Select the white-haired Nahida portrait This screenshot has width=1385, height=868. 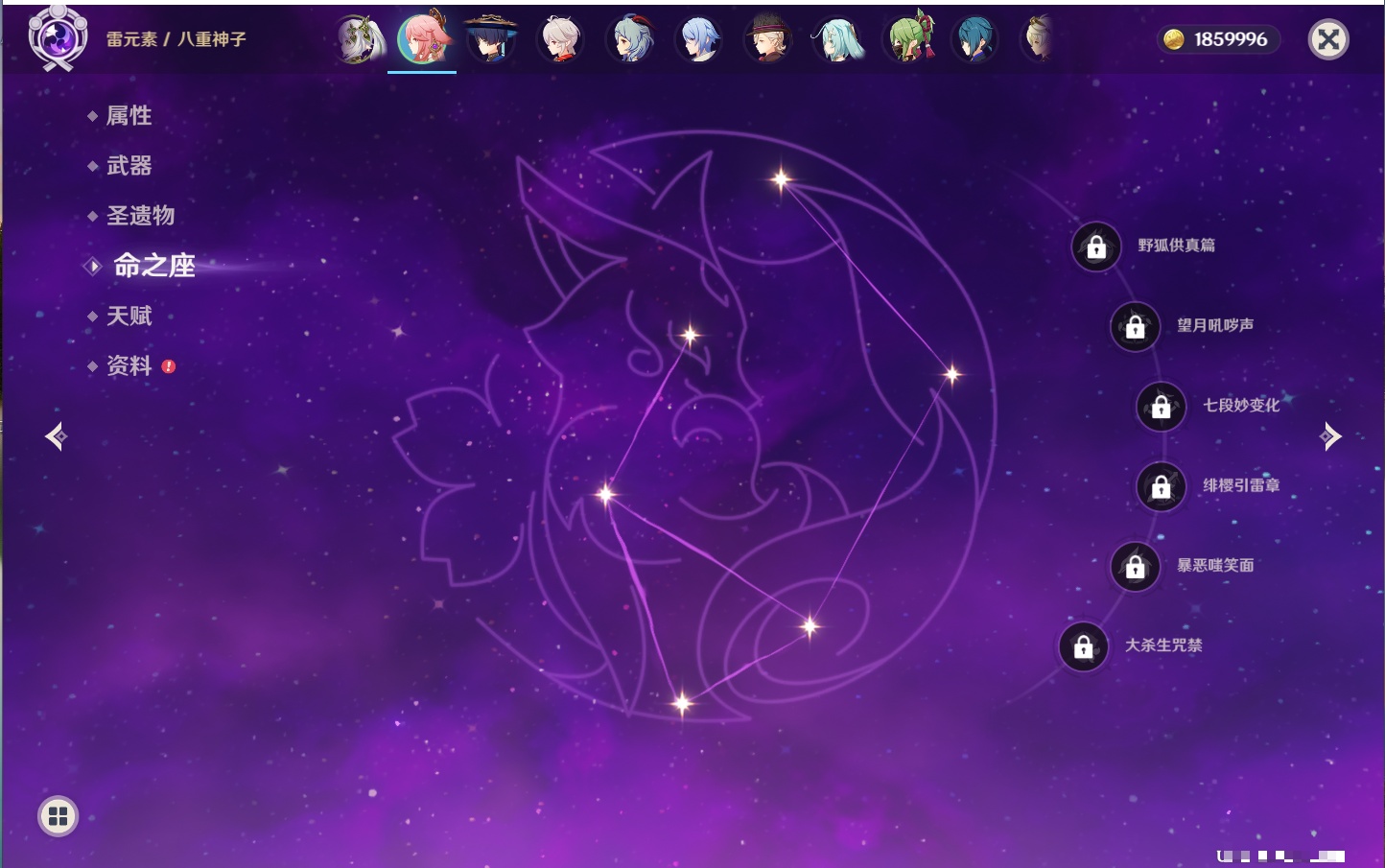pyautogui.click(x=361, y=39)
